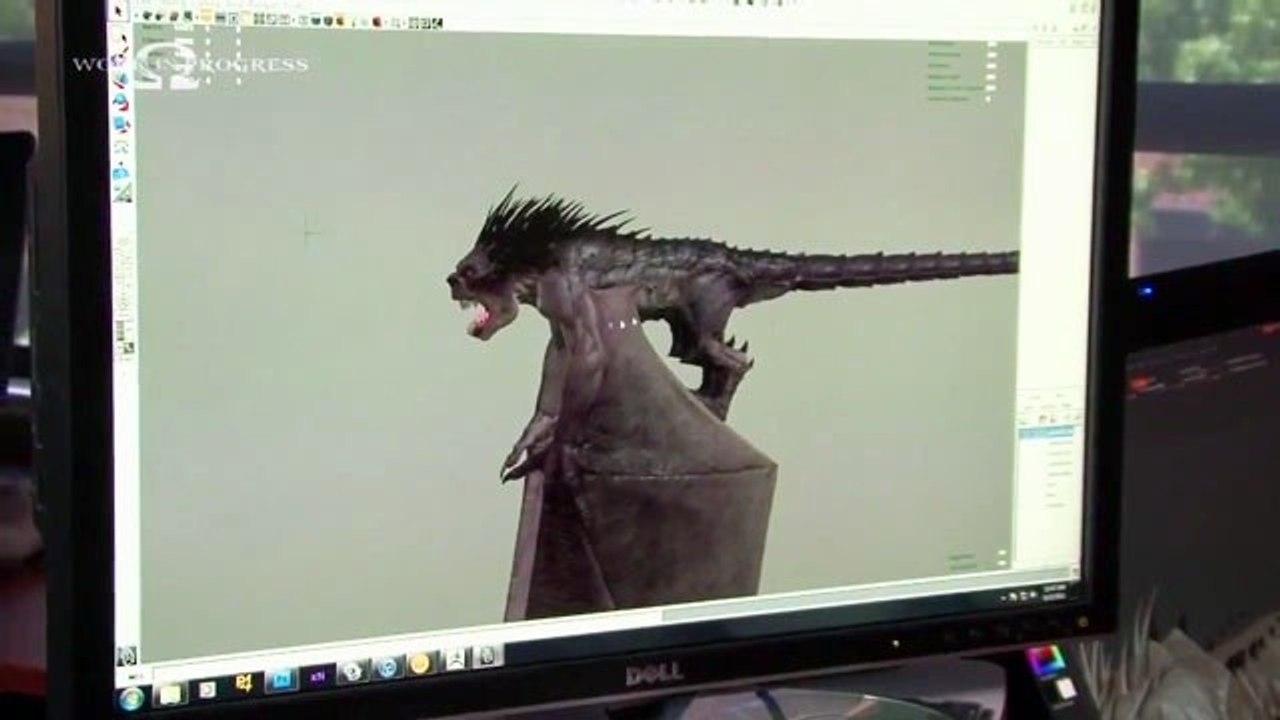
Task: Activate the Move tool in left toolbox
Action: click(x=120, y=79)
